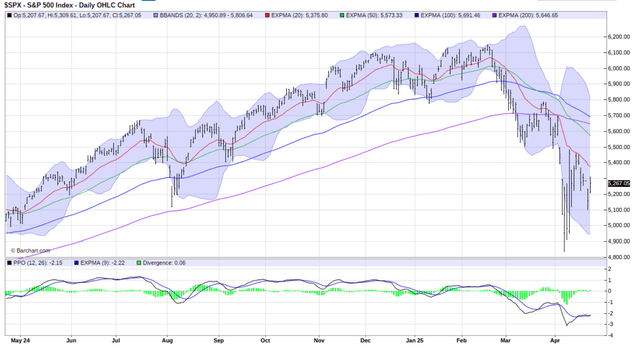This screenshot has width=640, height=360.
Task: Click the EXPMA (50): 5,573.33 label
Action: (x=374, y=16)
